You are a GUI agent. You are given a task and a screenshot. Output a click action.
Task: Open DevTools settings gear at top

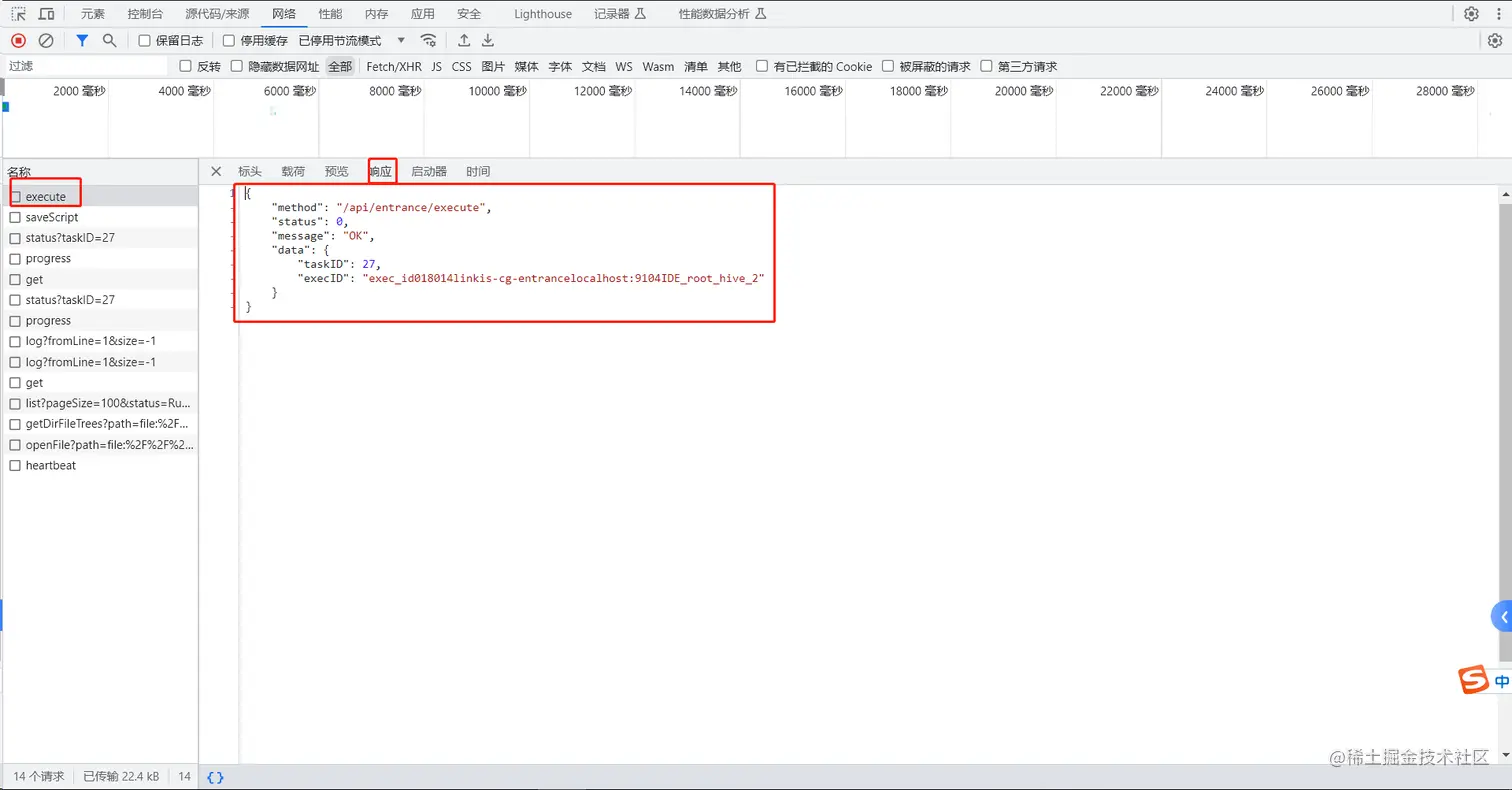coord(1471,14)
